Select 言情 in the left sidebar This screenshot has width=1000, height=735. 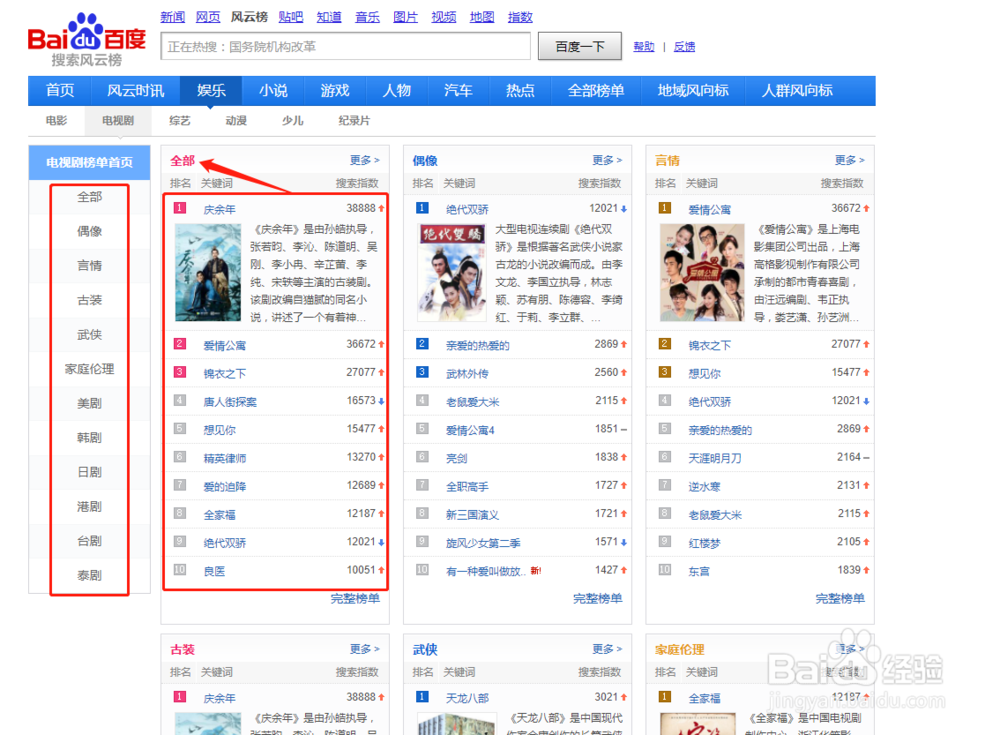click(x=89, y=266)
